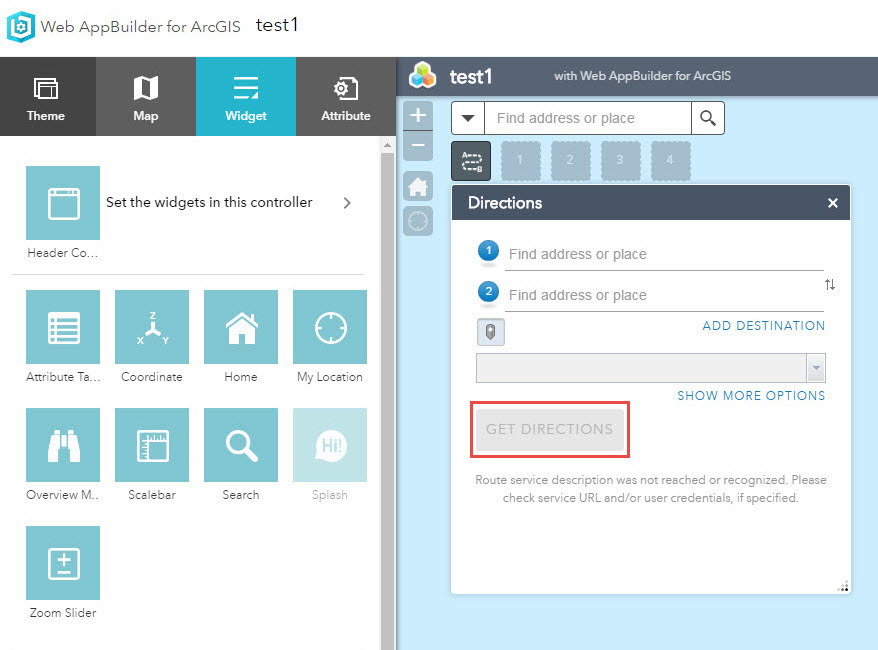878x650 pixels.
Task: Zoom in on the map
Action: pos(418,116)
